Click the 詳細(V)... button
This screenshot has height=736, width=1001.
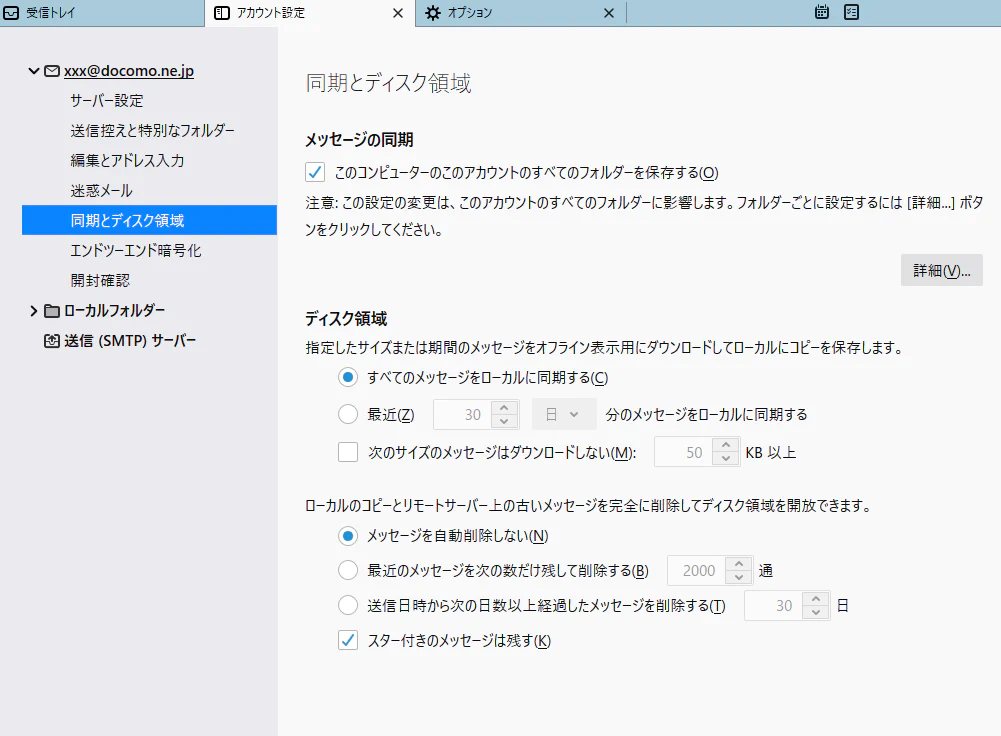[942, 271]
